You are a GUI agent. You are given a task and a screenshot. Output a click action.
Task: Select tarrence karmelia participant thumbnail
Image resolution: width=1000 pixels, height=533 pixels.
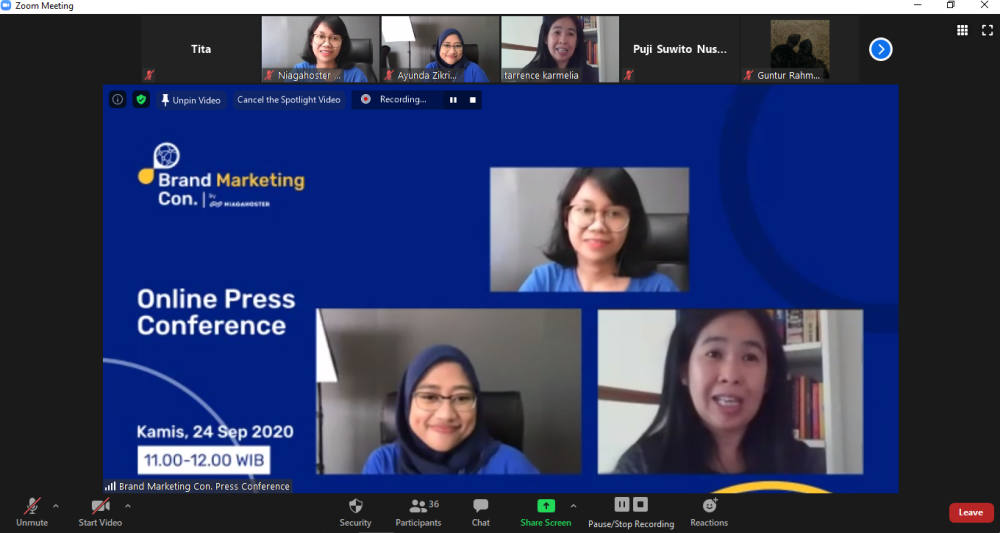point(560,49)
